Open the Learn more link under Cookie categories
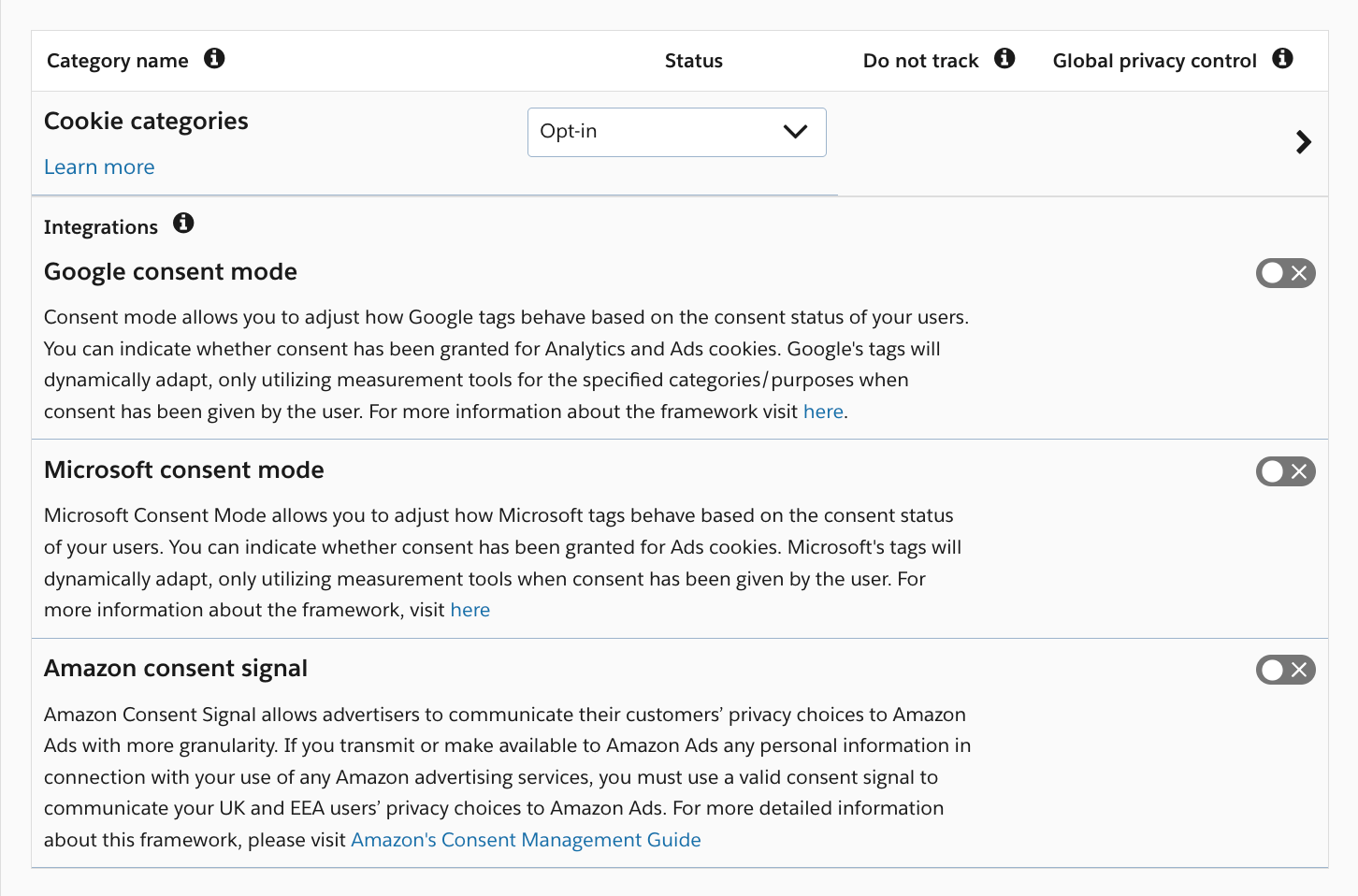Image resolution: width=1358 pixels, height=896 pixels. coord(99,167)
